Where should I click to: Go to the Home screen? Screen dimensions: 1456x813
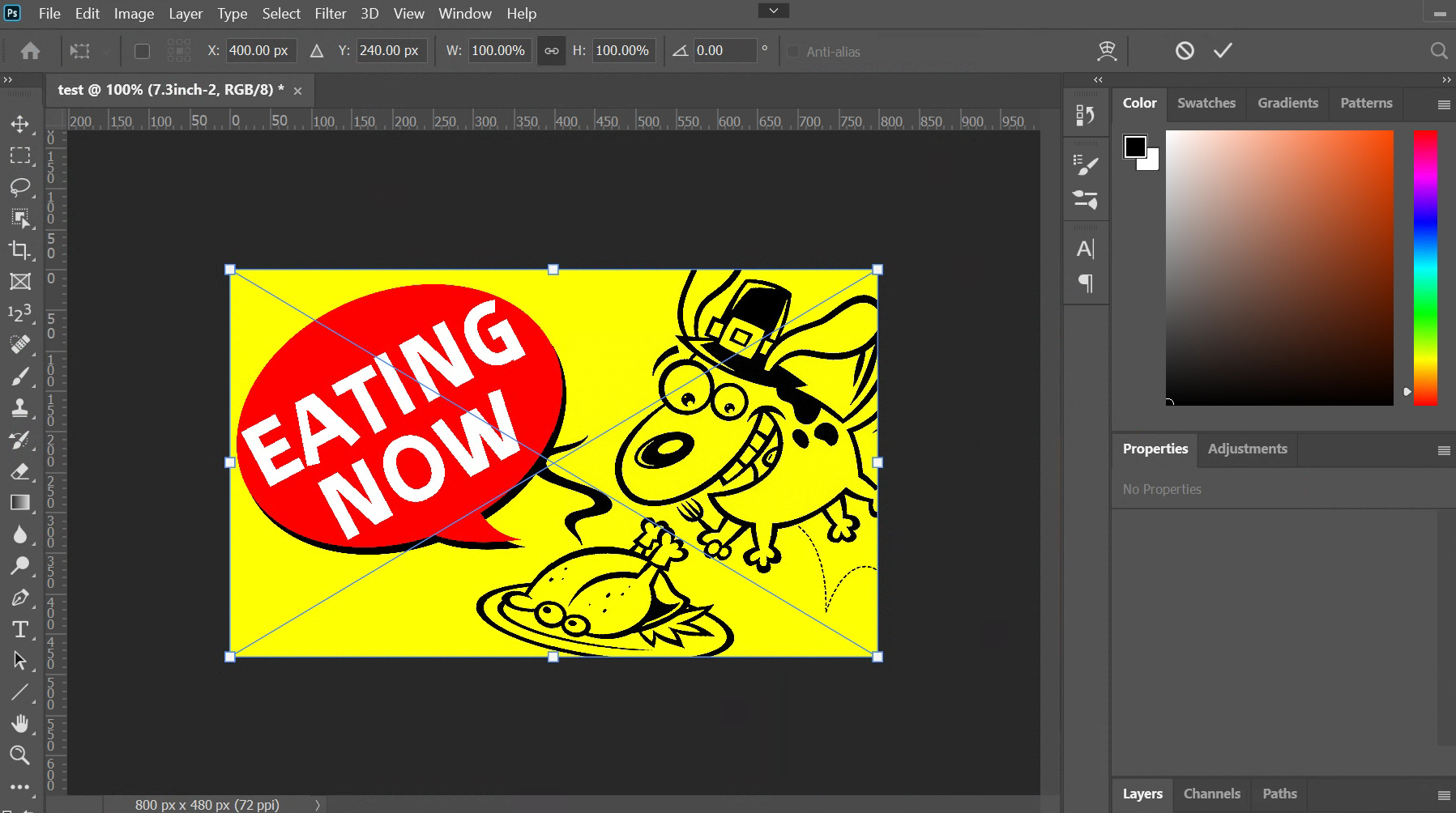coord(31,51)
